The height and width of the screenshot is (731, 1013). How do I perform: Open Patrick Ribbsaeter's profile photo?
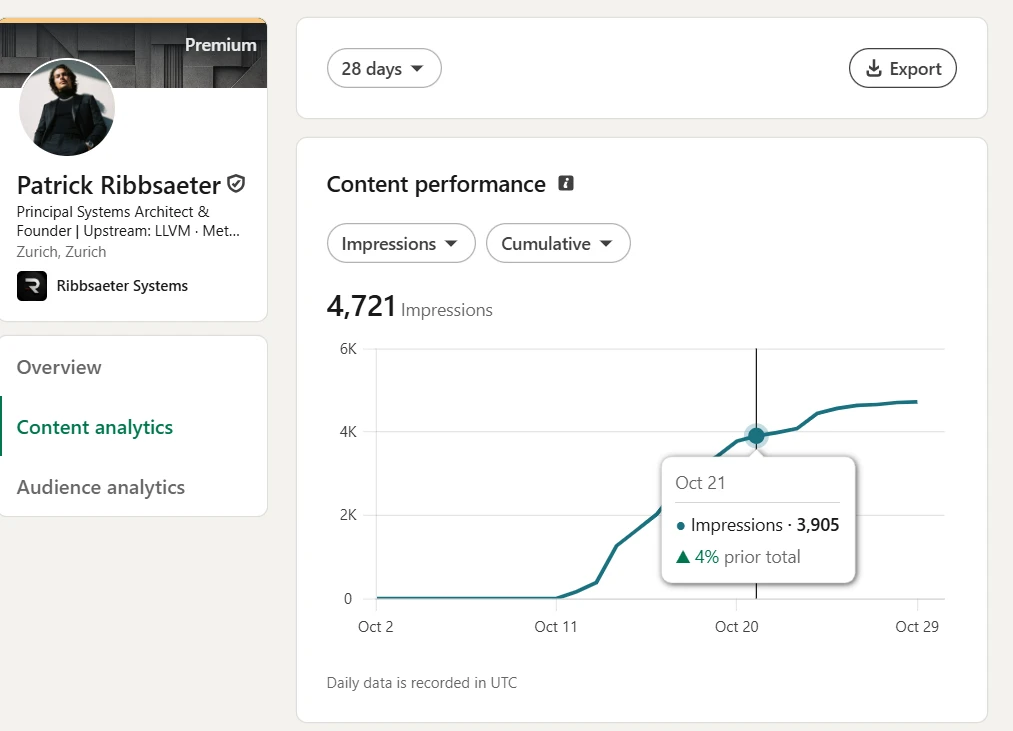pos(67,107)
